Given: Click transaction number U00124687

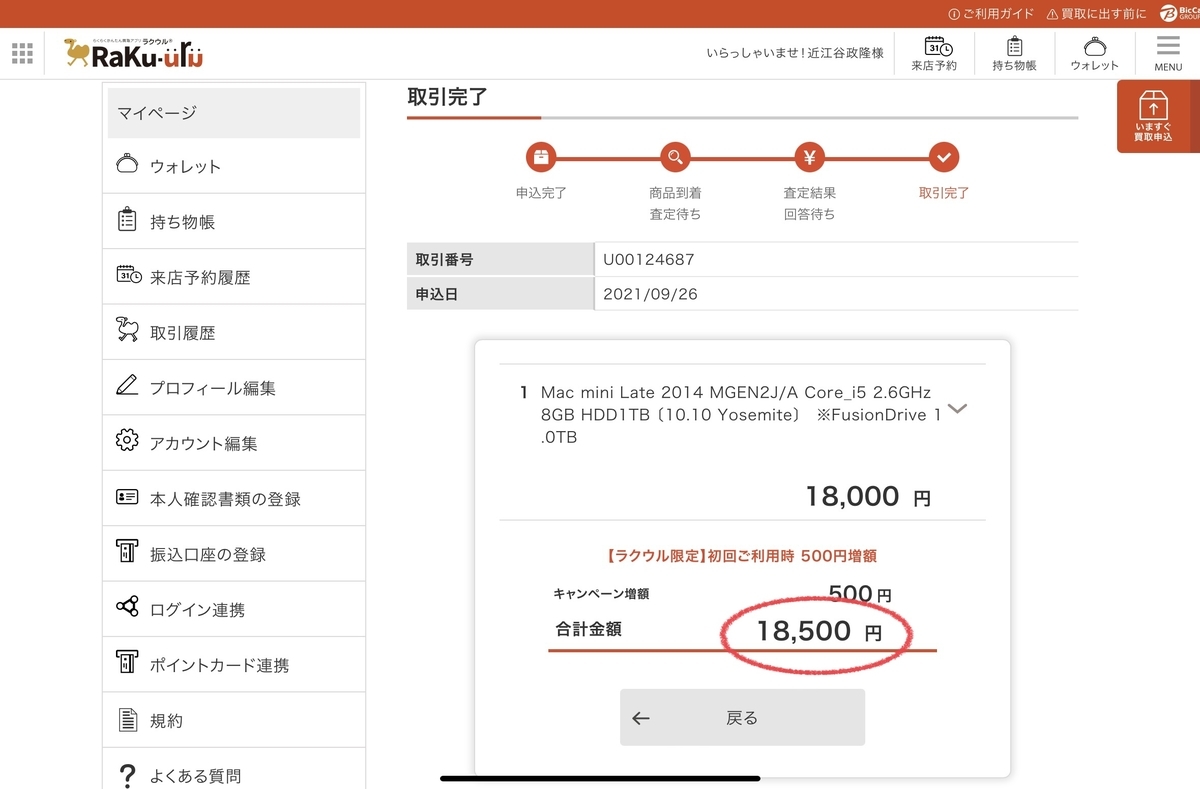Looking at the screenshot, I should [x=648, y=260].
